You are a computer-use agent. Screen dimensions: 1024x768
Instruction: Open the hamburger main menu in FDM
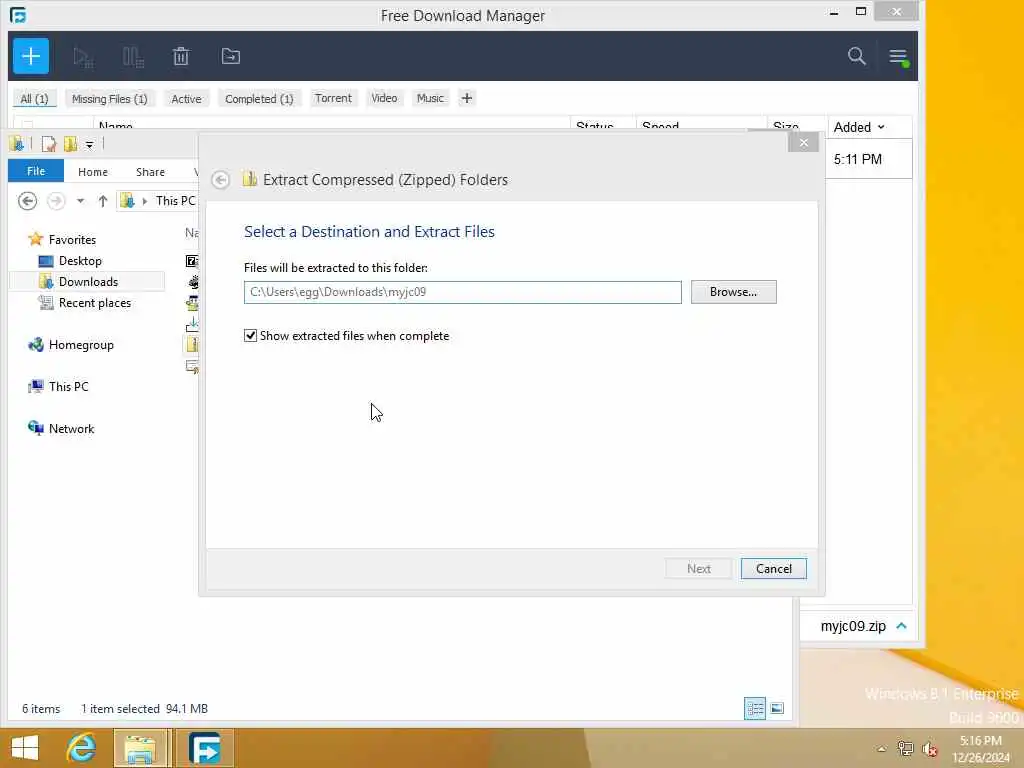point(898,57)
